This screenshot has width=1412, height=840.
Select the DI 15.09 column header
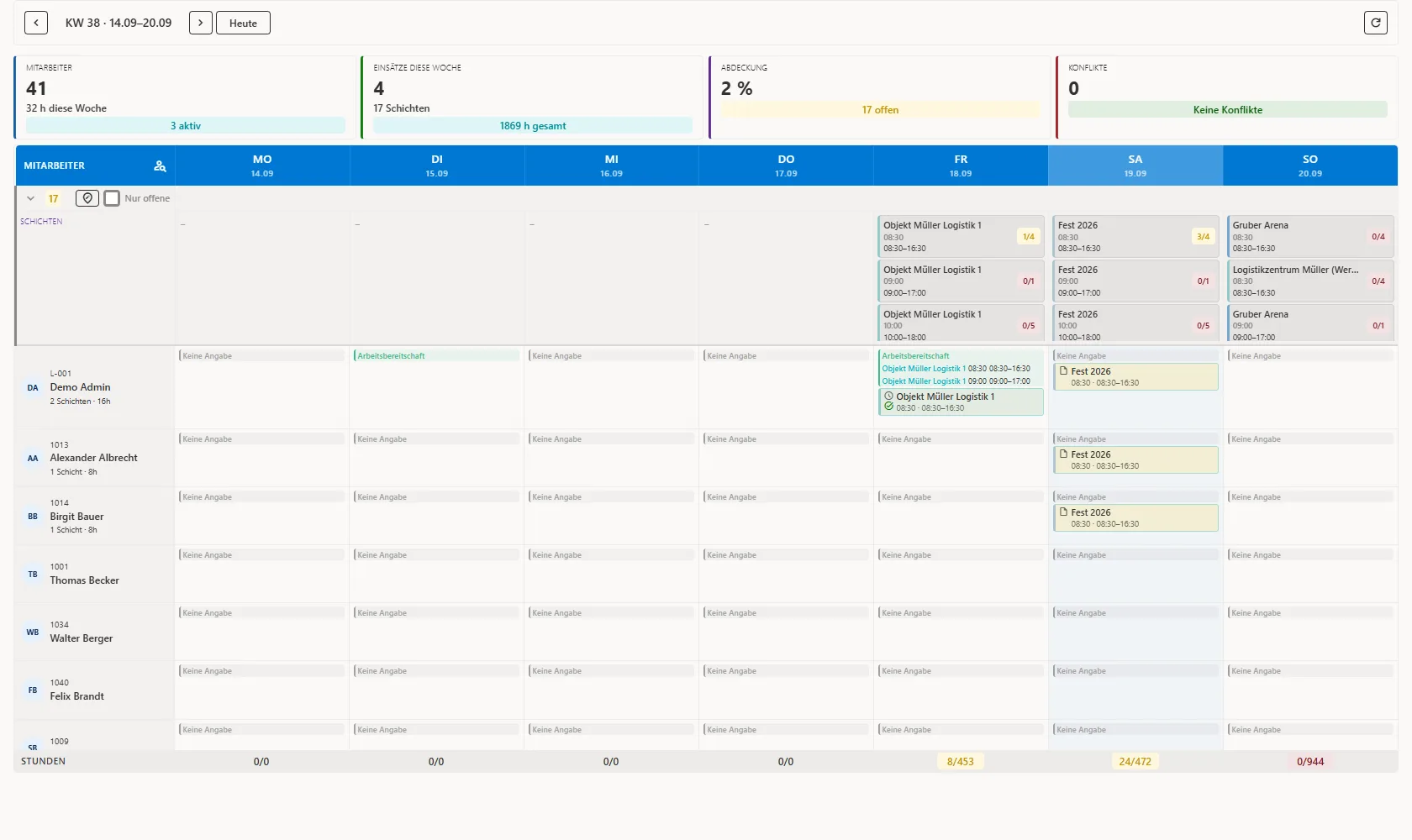point(437,165)
